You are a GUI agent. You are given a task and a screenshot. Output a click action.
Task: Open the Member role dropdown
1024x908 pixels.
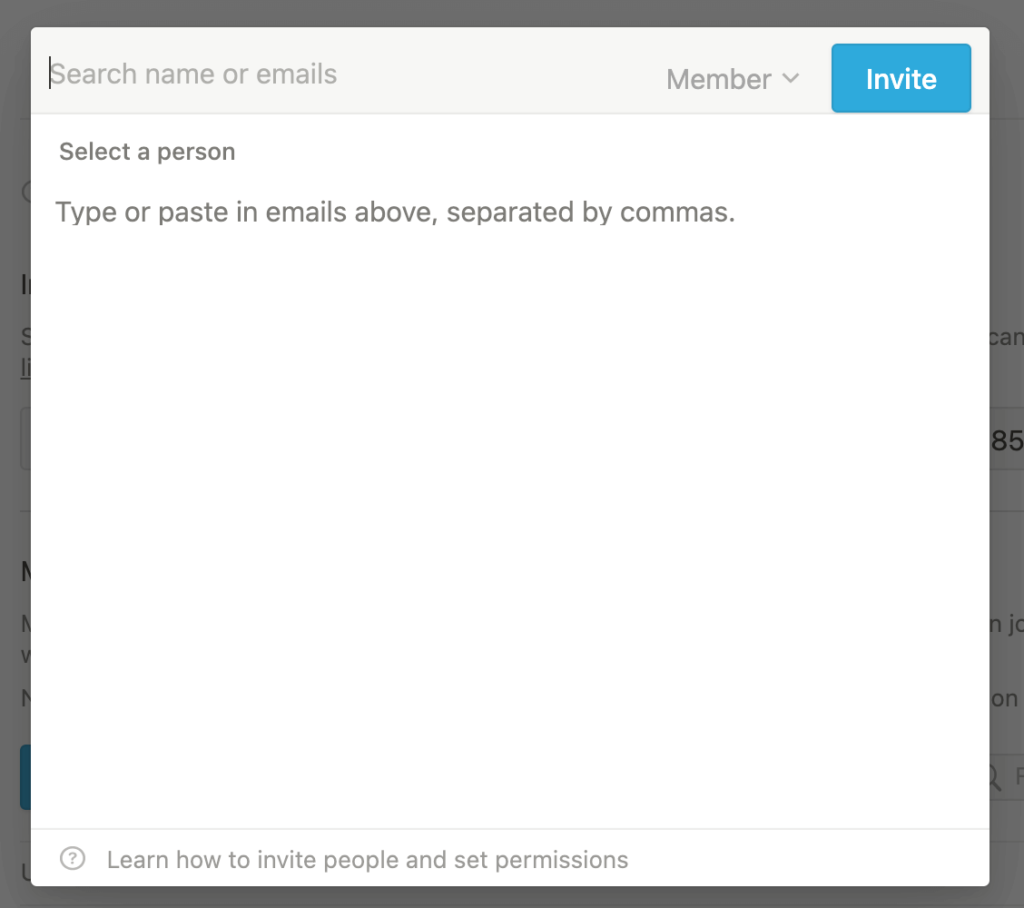click(733, 79)
